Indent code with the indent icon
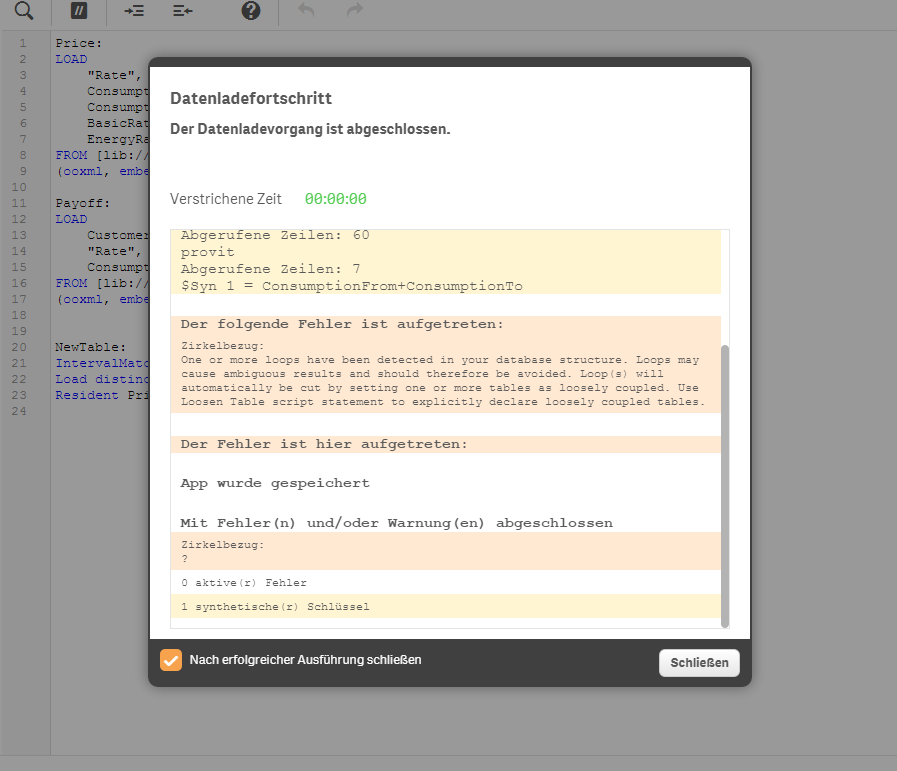 coord(134,10)
